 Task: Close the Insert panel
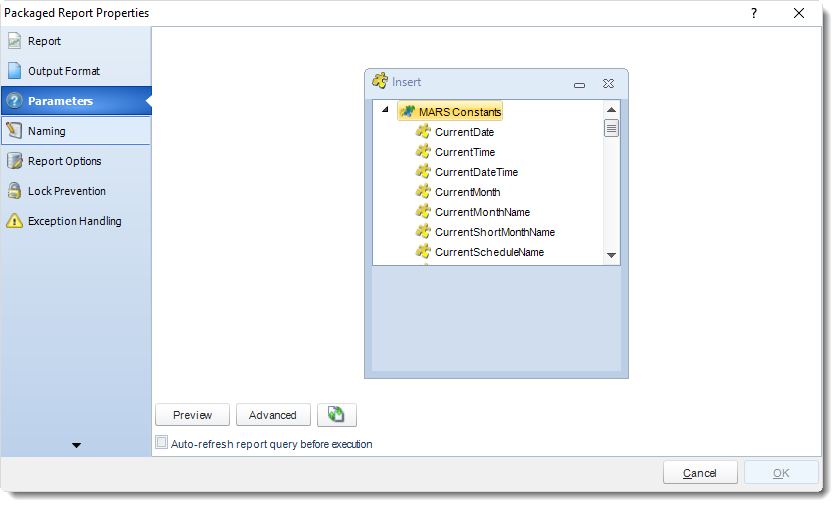[608, 83]
